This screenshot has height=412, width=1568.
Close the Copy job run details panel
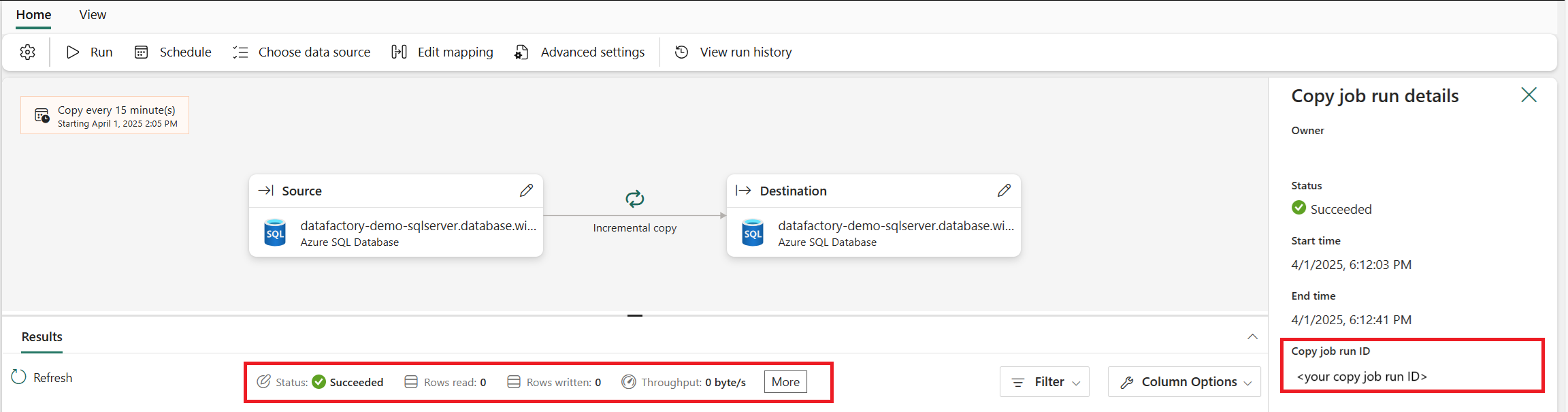pyautogui.click(x=1529, y=95)
